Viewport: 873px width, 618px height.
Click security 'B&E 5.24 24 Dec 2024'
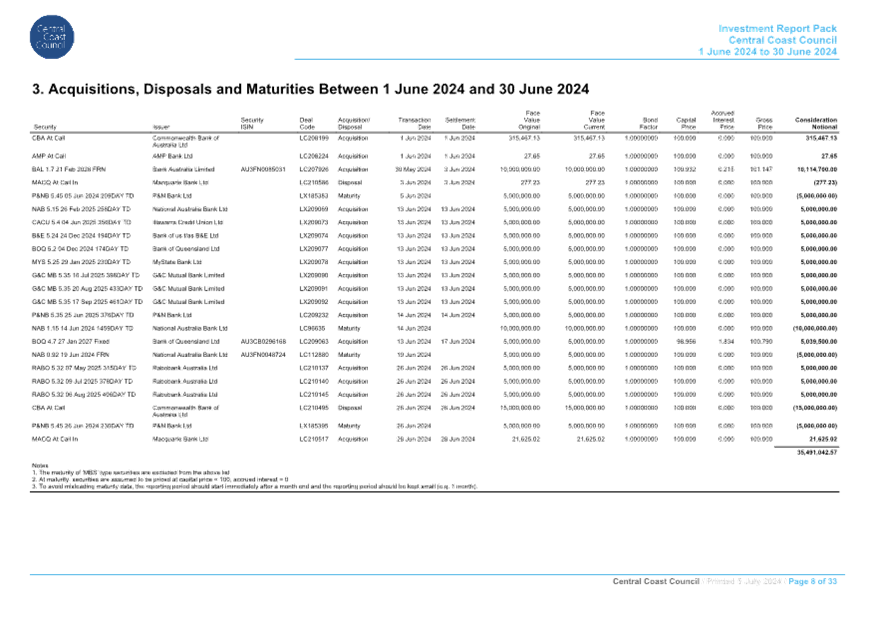coord(81,236)
